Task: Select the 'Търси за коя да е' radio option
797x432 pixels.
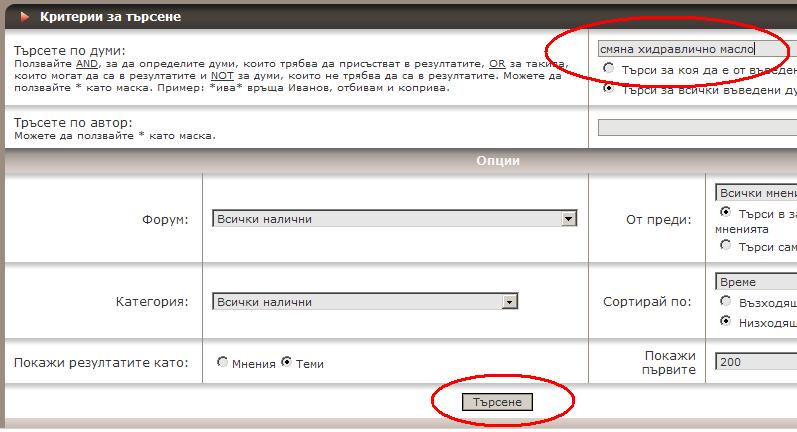Action: (x=608, y=68)
